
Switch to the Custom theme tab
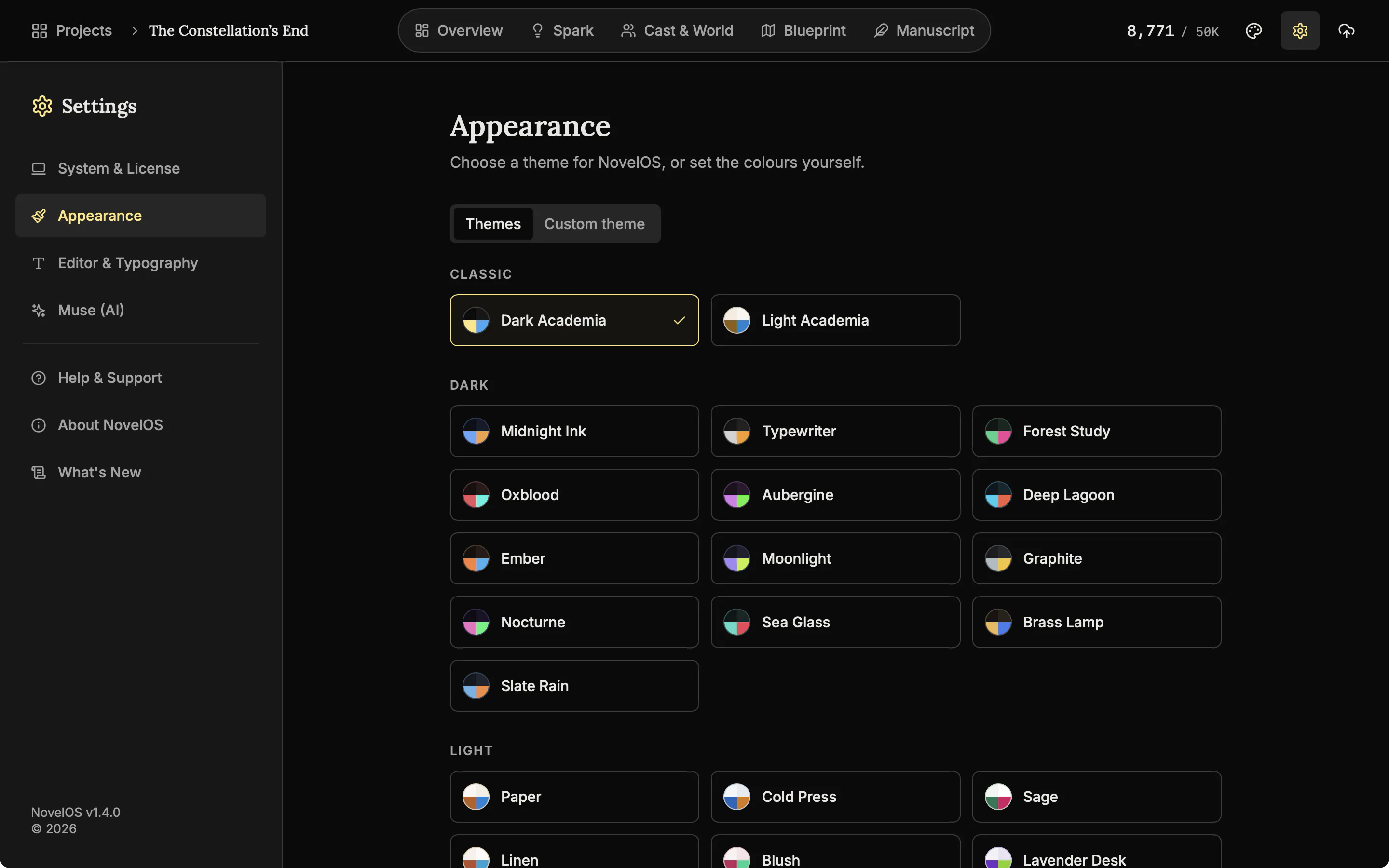pos(594,224)
